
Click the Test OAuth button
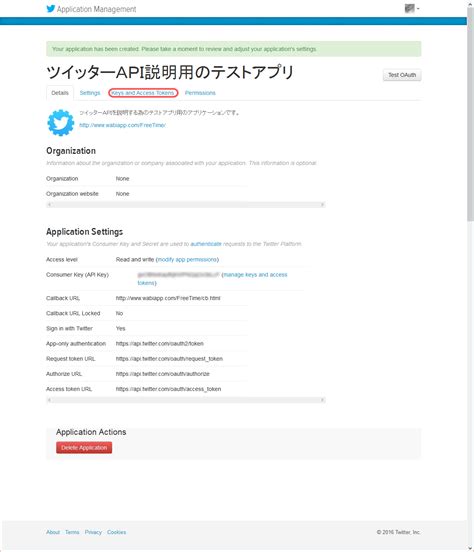click(402, 75)
